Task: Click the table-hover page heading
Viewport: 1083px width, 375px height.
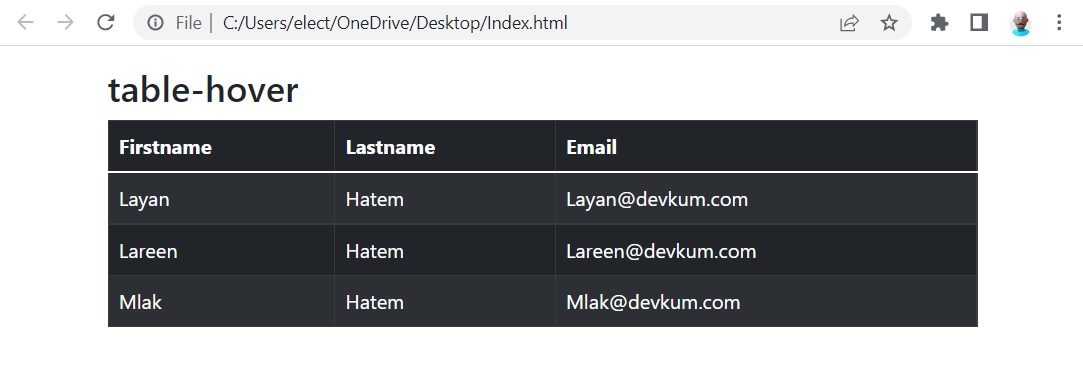Action: (203, 90)
